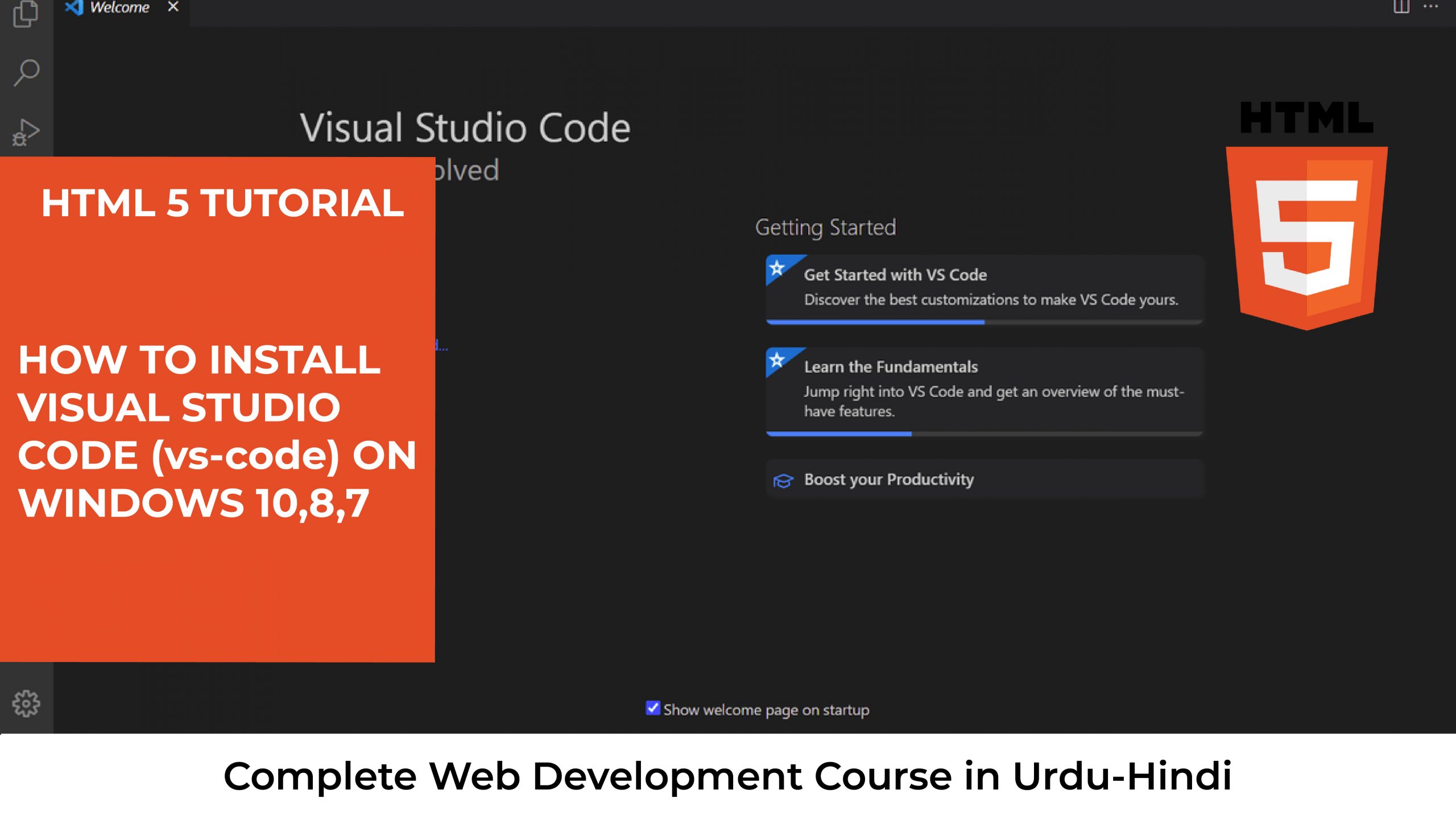
Task: Click the Visual Studio Code title
Action: (465, 127)
